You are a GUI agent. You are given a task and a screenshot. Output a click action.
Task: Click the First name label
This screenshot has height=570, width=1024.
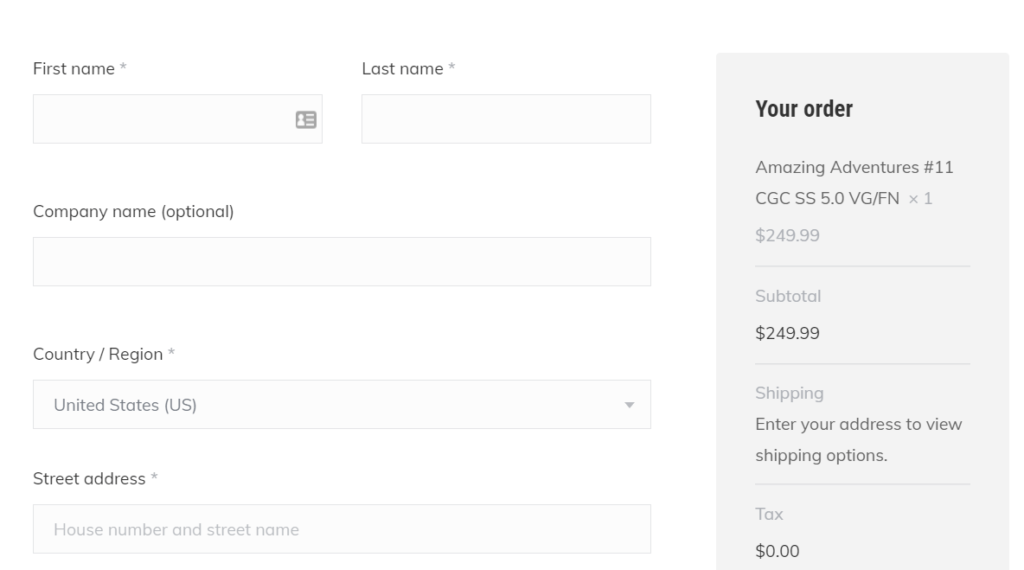[74, 69]
